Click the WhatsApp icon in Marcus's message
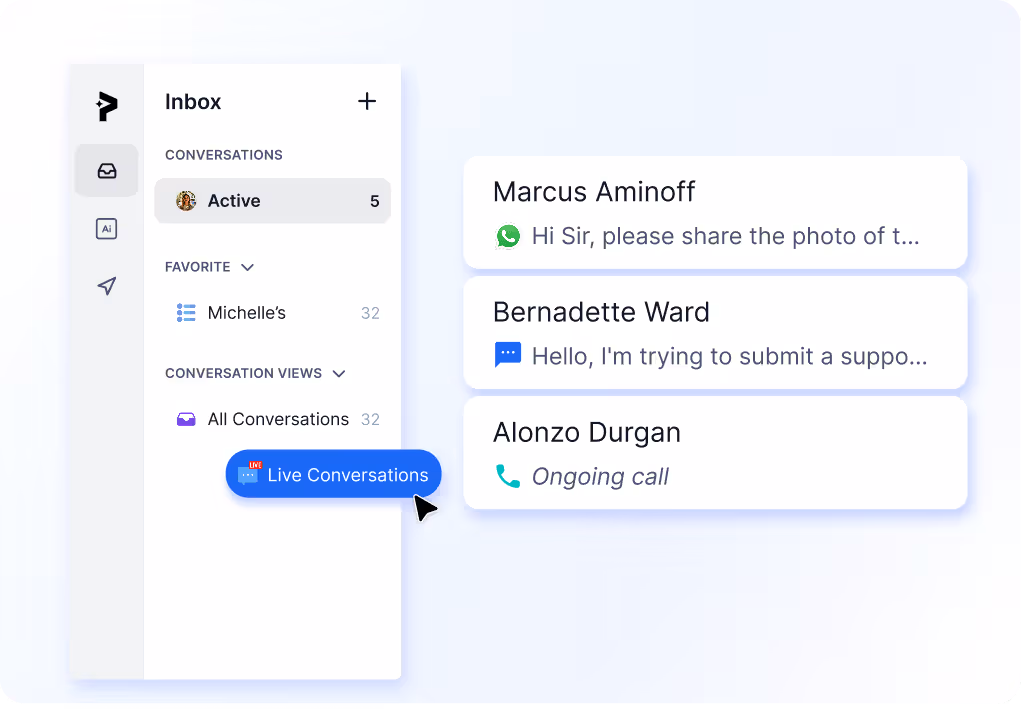Image resolution: width=1034 pixels, height=709 pixels. tap(508, 236)
